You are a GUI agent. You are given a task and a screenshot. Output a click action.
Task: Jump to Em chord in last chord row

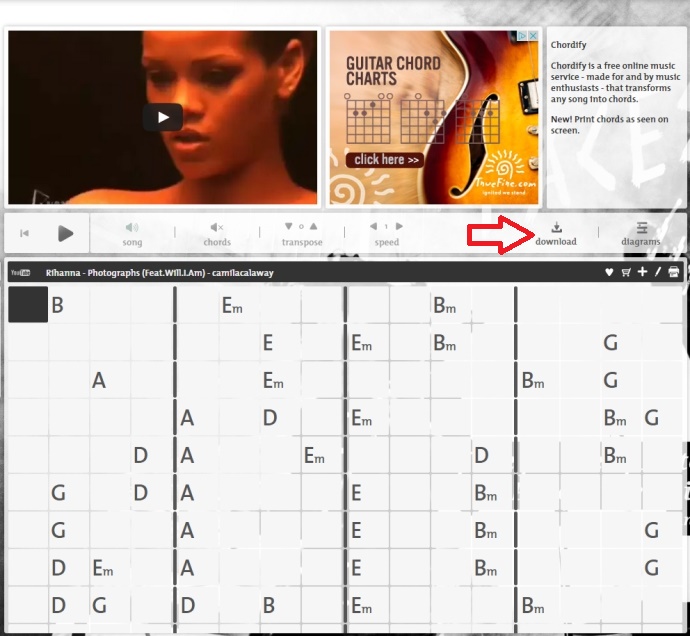point(361,605)
